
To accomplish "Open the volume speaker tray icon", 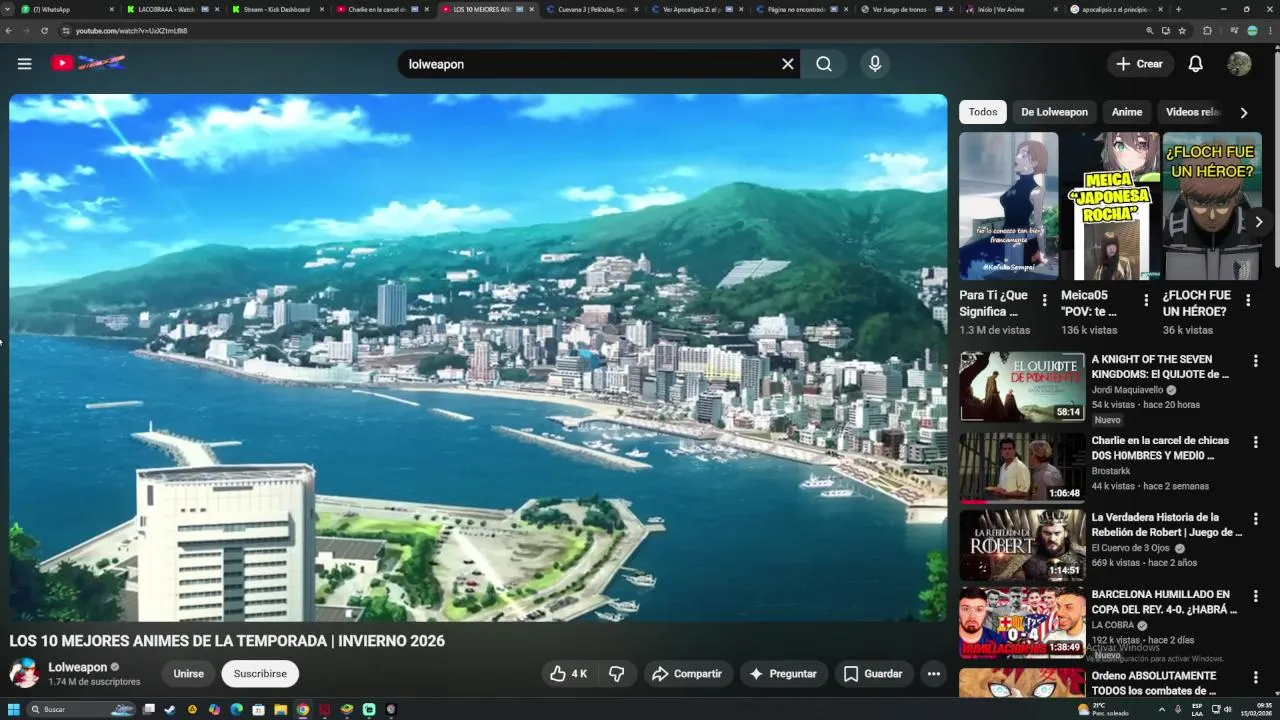I will [1227, 710].
